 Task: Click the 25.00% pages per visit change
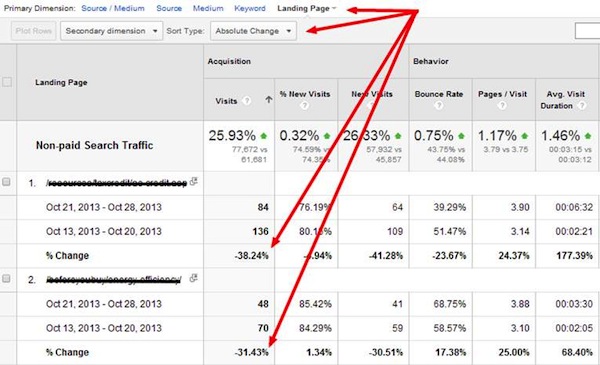pyautogui.click(x=514, y=352)
